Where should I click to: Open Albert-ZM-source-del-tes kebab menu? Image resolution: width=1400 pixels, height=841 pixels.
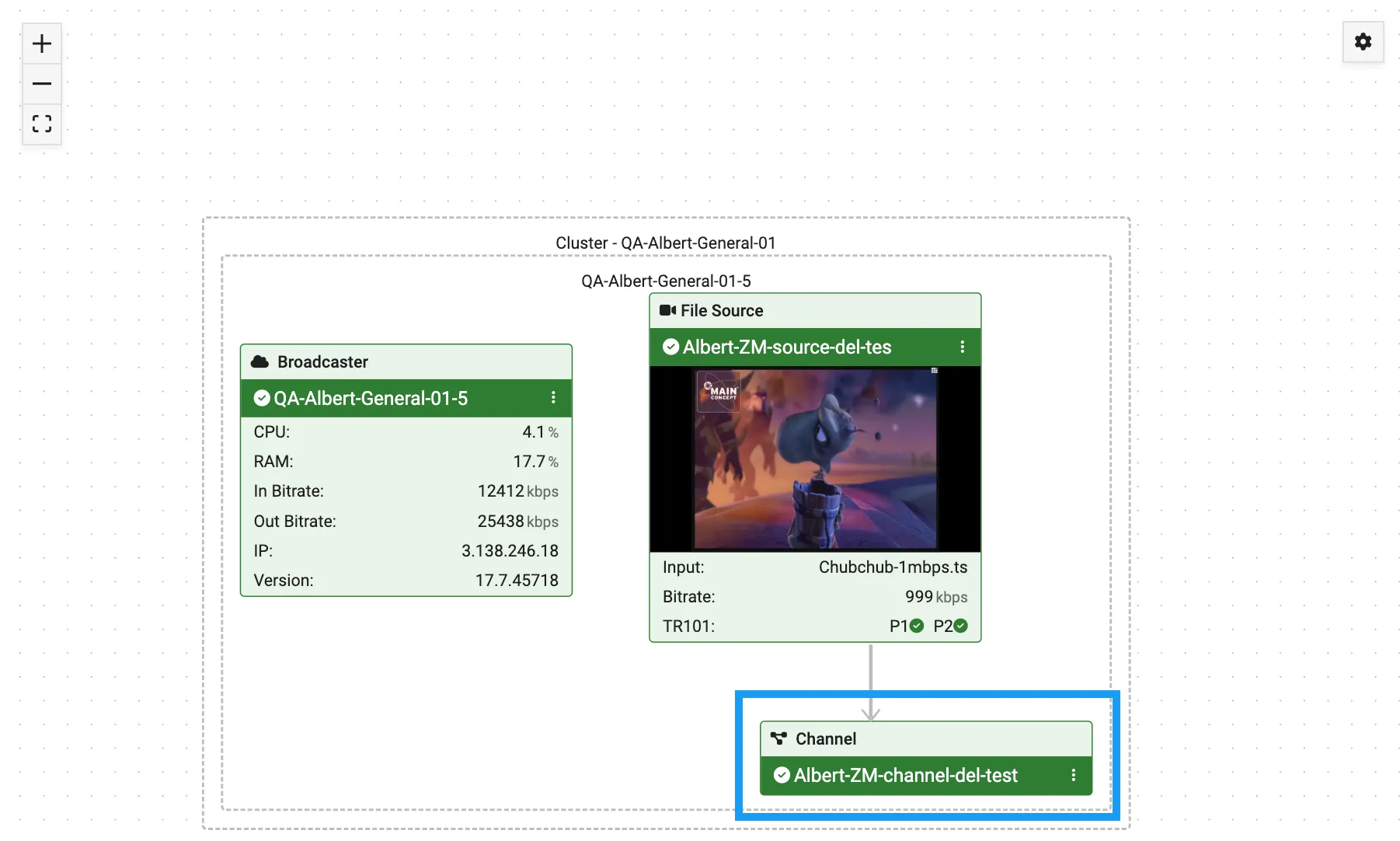point(962,347)
